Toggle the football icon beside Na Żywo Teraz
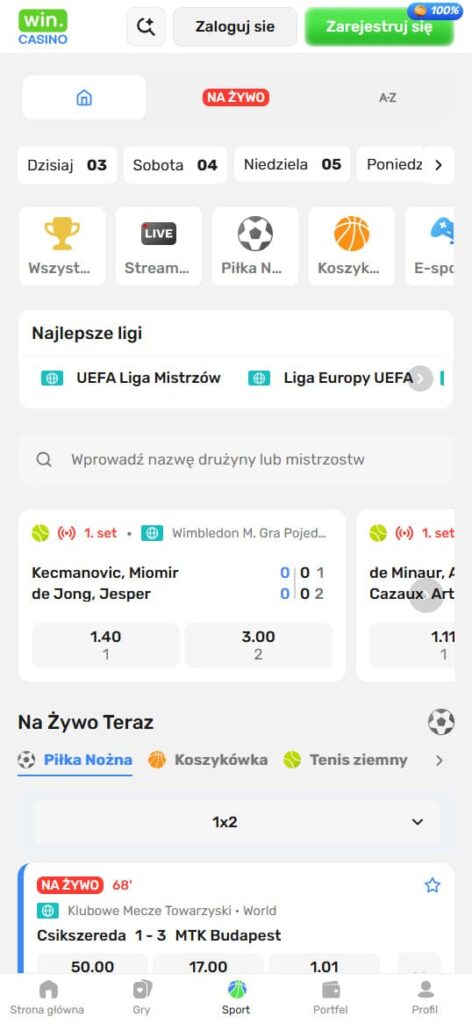The height and width of the screenshot is (1024, 472). [441, 722]
